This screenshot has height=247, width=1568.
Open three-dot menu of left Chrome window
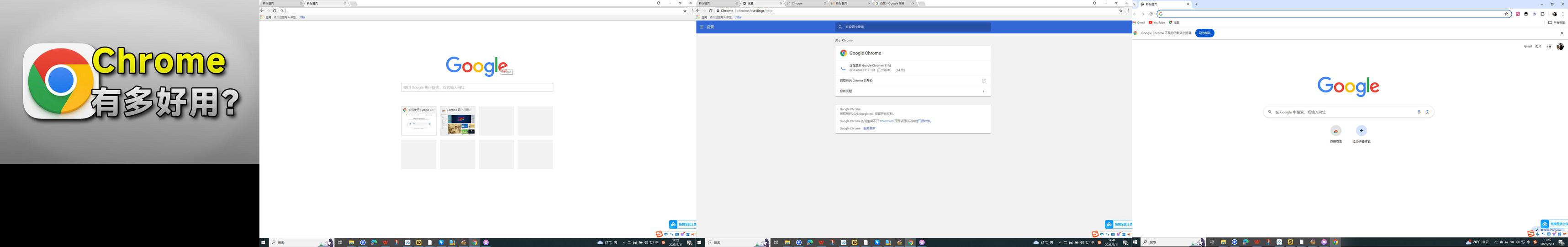click(x=692, y=11)
